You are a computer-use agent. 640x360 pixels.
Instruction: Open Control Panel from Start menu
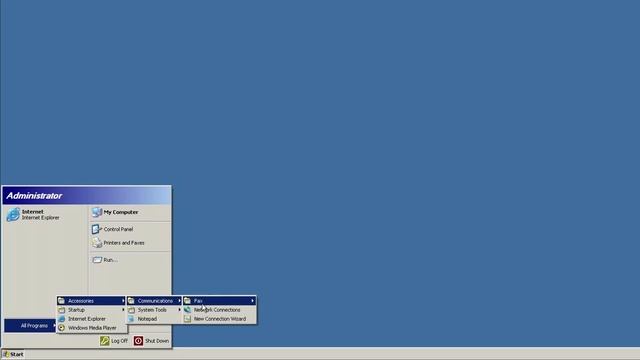coord(130,229)
